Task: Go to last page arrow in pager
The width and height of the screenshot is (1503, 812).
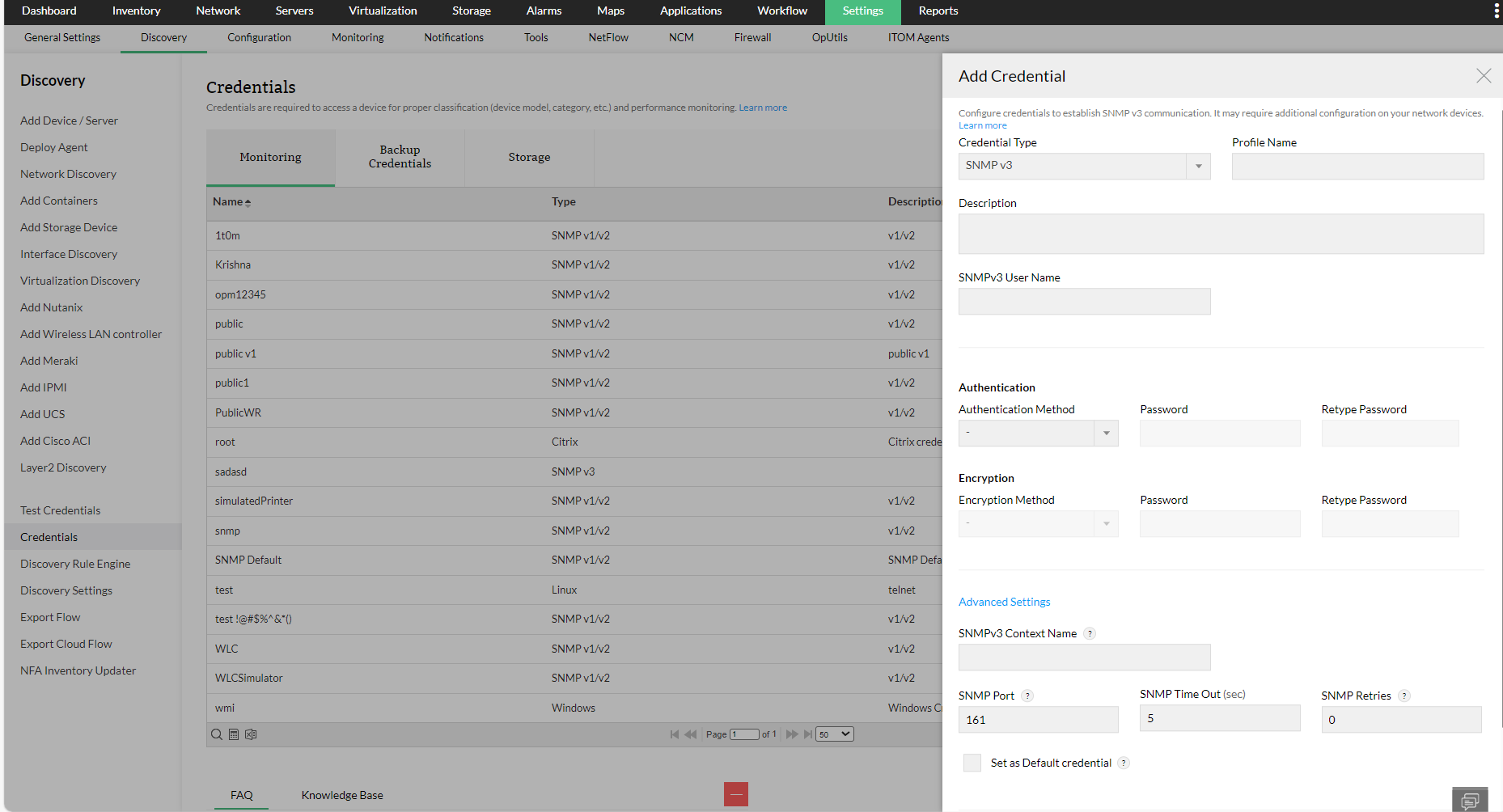Action: pos(807,734)
